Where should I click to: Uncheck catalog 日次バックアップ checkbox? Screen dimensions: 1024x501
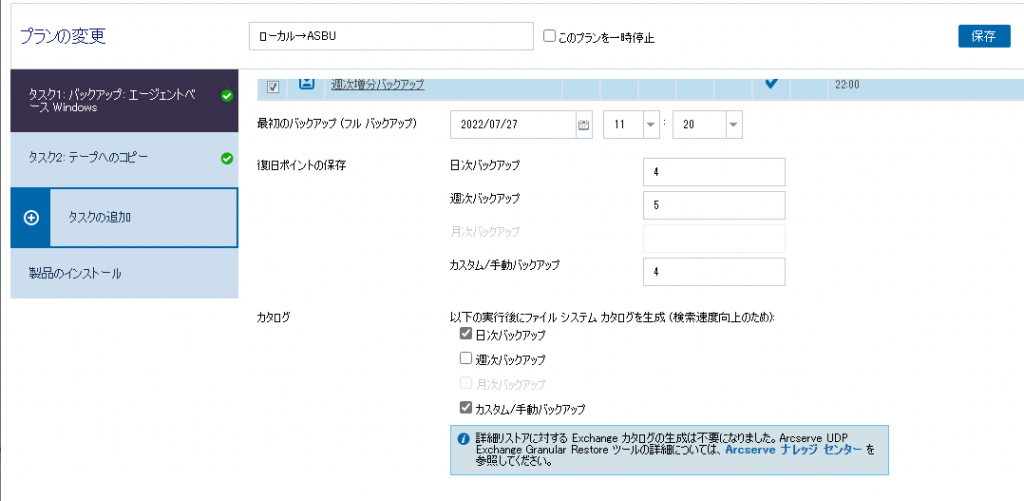pyautogui.click(x=466, y=334)
